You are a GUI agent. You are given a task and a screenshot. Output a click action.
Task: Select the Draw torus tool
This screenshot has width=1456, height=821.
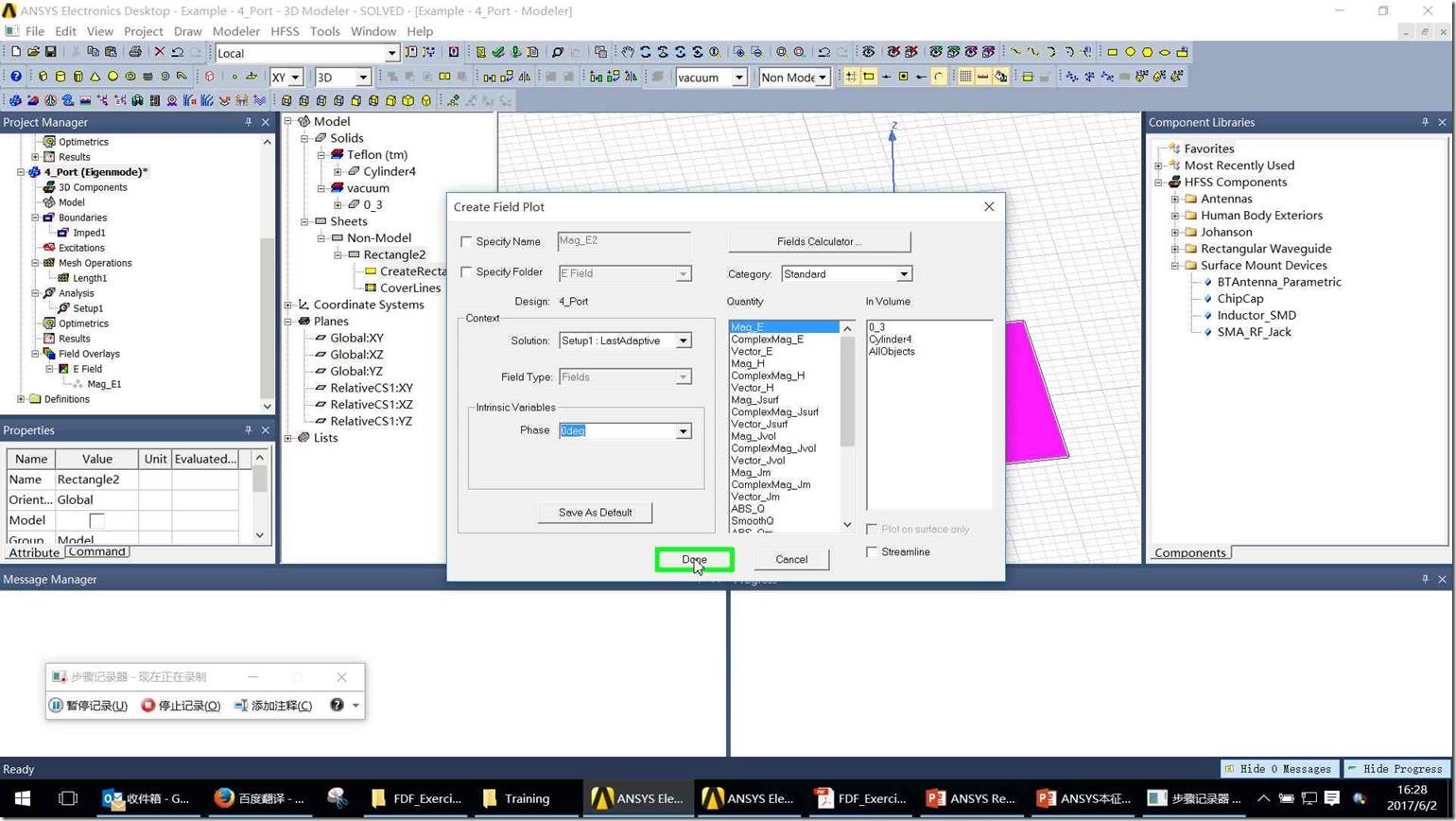click(130, 77)
